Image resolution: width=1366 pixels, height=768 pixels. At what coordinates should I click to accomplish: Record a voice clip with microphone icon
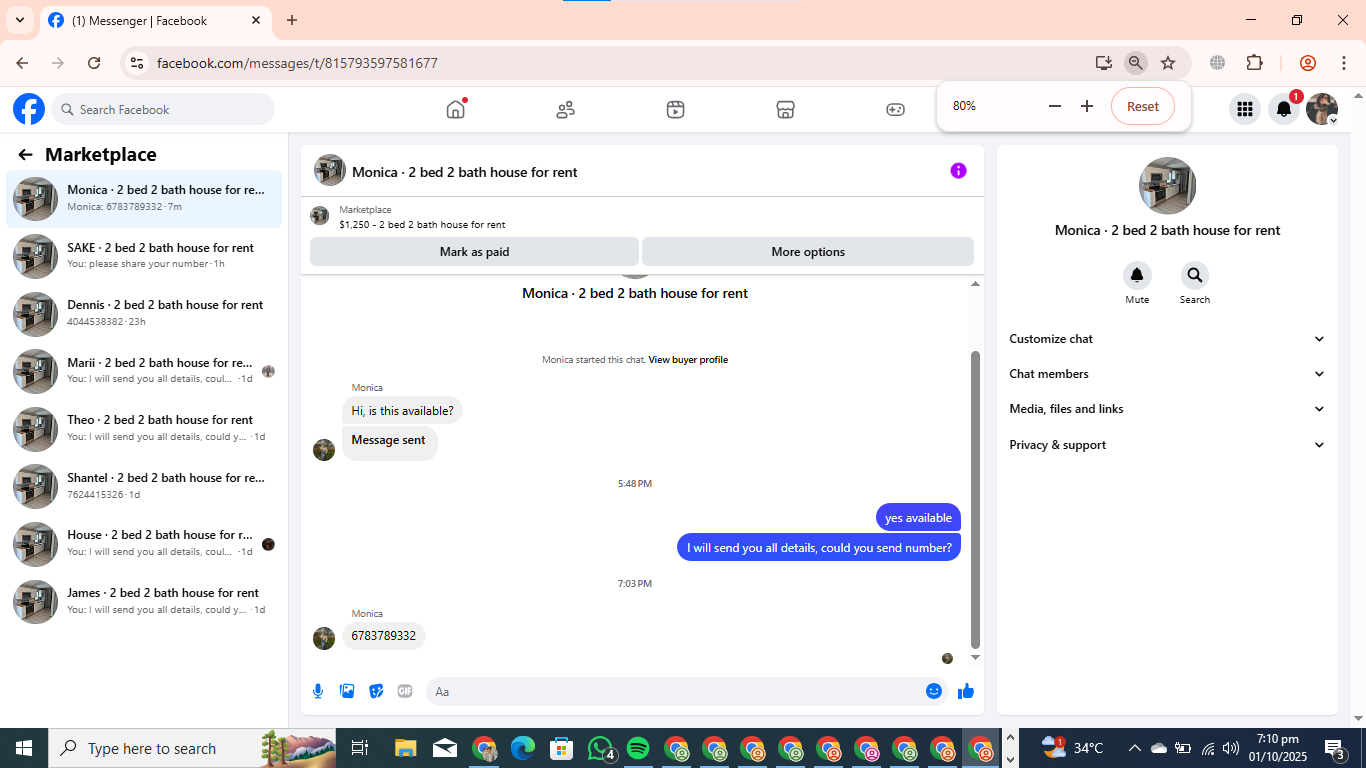click(x=318, y=691)
